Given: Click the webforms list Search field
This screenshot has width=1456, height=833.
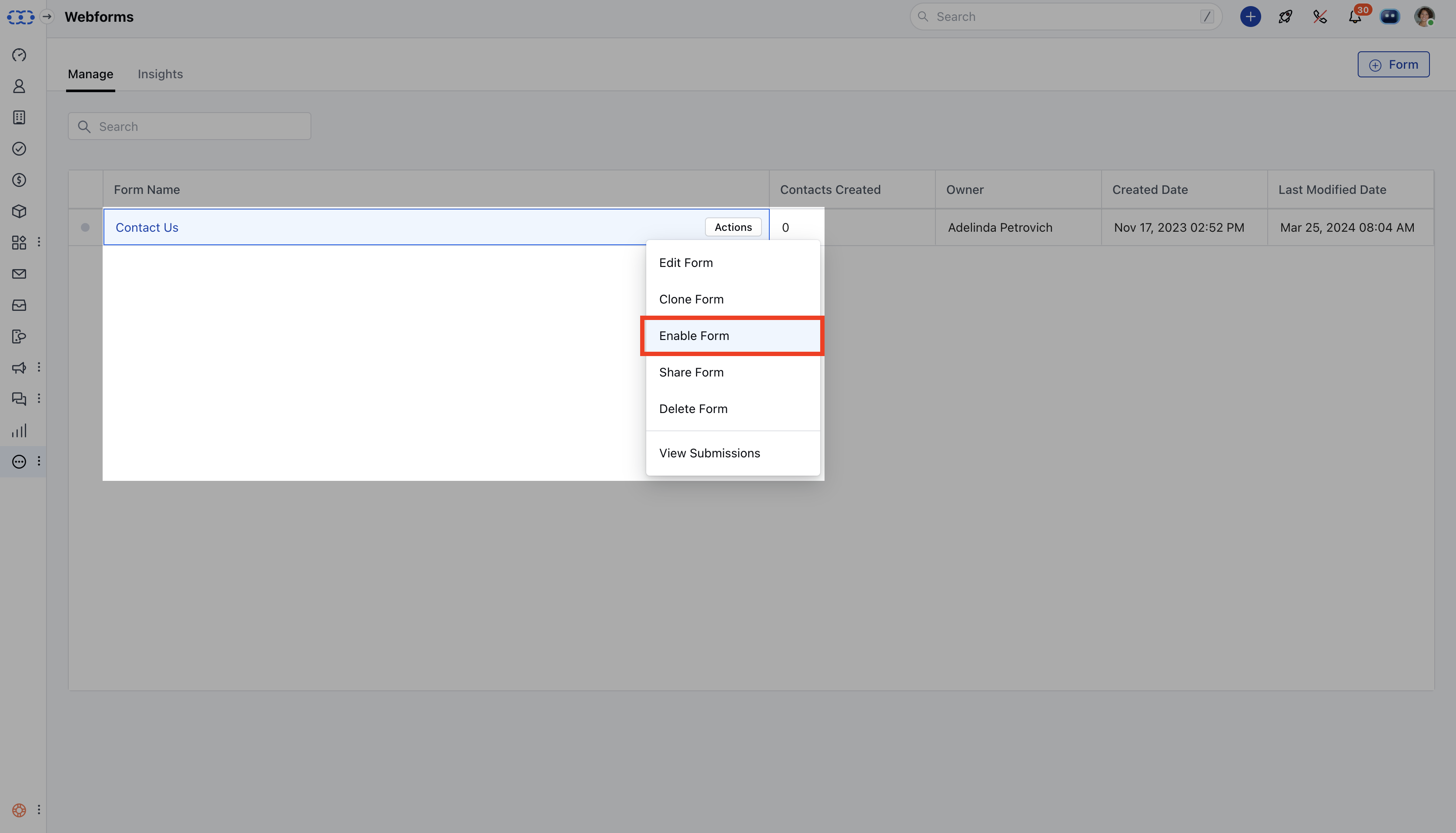Looking at the screenshot, I should tap(189, 127).
